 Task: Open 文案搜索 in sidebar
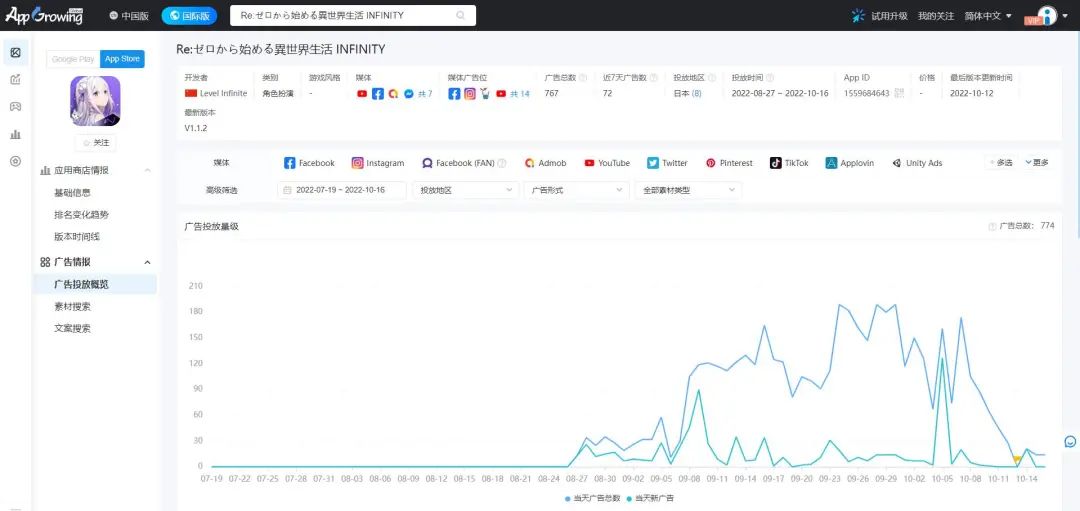(x=72, y=328)
